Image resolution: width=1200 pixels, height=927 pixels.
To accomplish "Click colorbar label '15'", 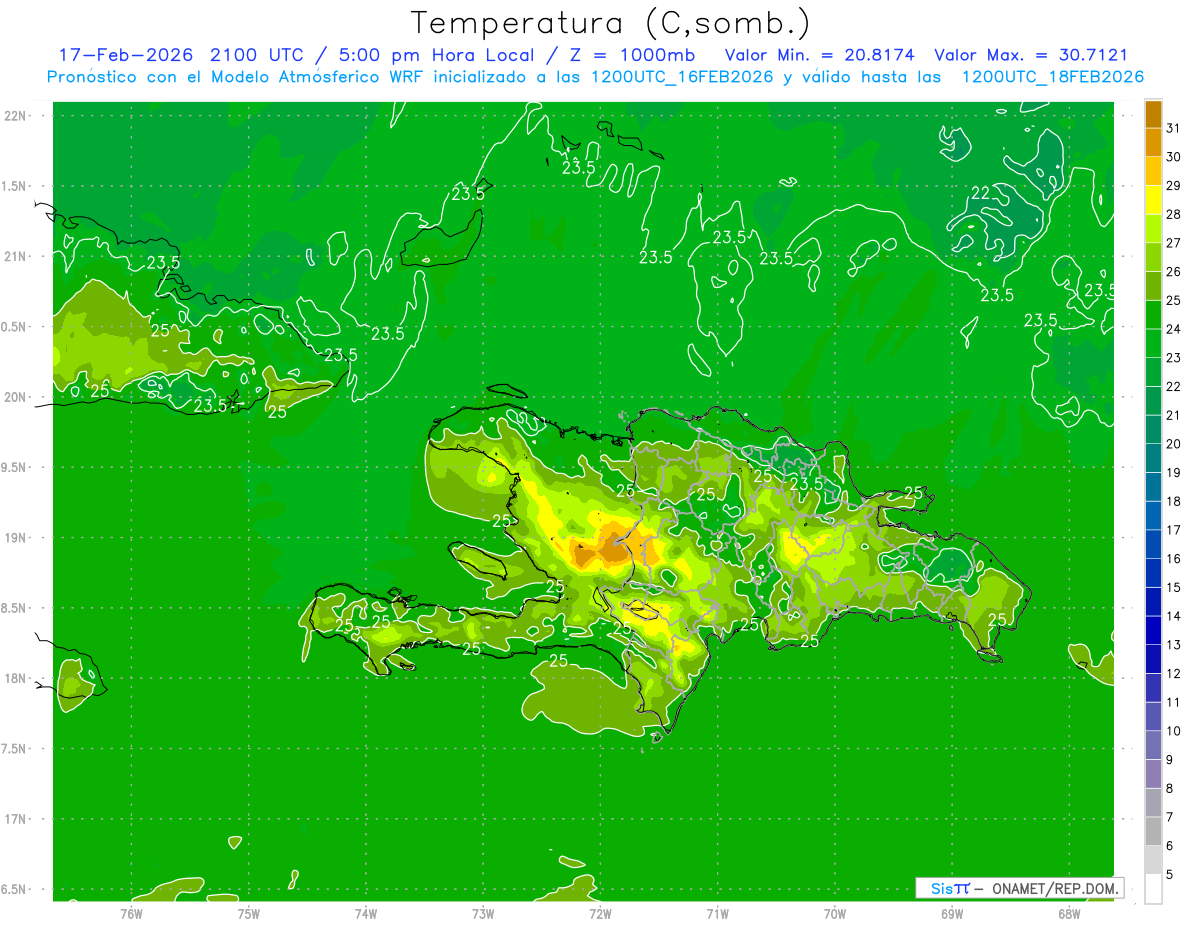I will tap(1173, 587).
